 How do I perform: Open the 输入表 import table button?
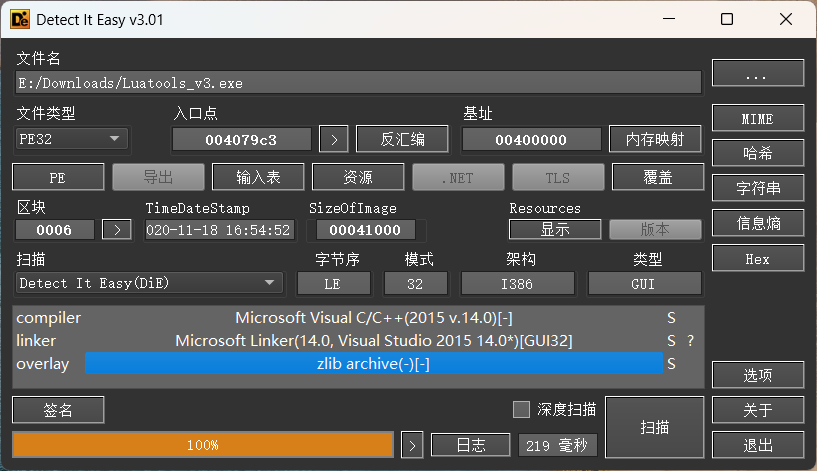coord(258,177)
